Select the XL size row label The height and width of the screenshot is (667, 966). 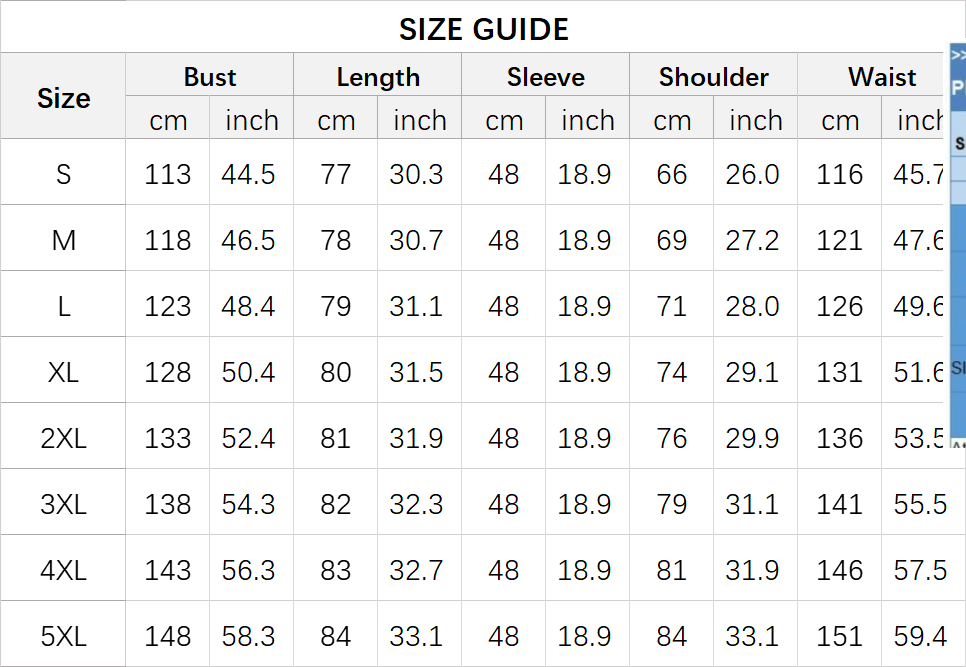[x=63, y=372]
